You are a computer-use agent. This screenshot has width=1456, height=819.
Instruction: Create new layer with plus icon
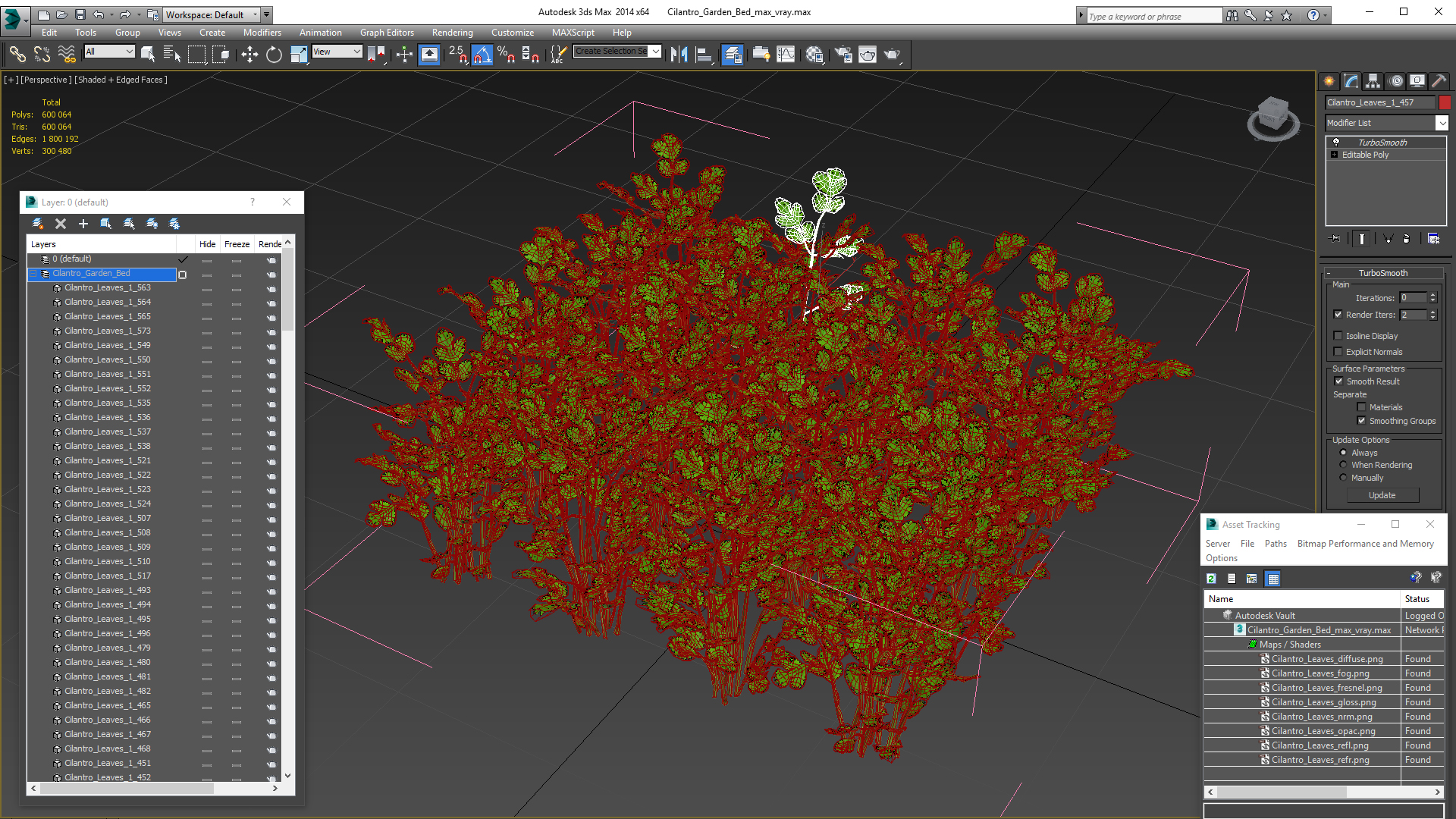(83, 224)
